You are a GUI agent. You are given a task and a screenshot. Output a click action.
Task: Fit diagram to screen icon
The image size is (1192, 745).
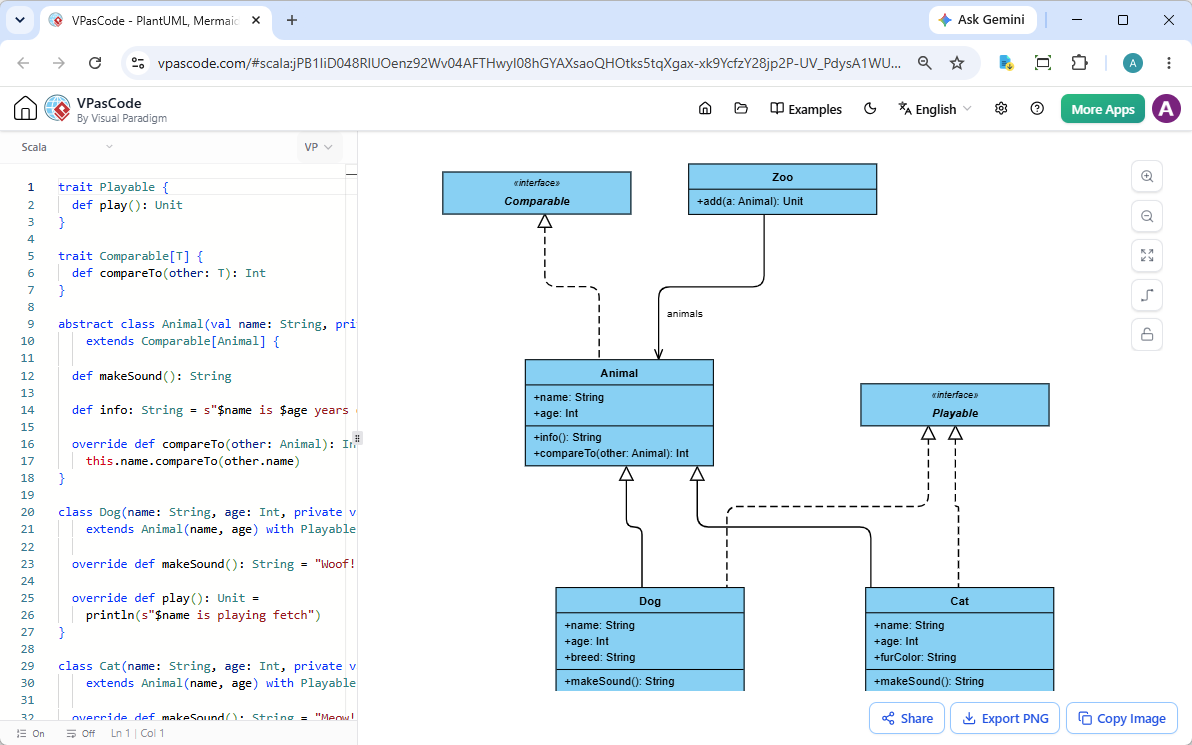click(1147, 255)
